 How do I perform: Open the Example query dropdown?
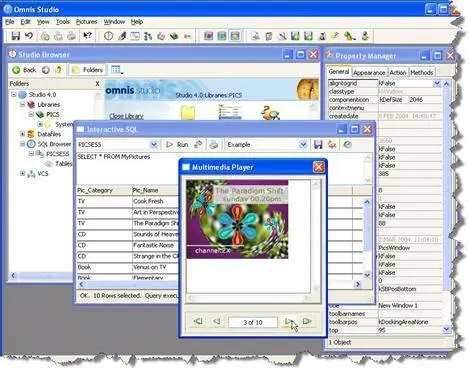pos(303,145)
